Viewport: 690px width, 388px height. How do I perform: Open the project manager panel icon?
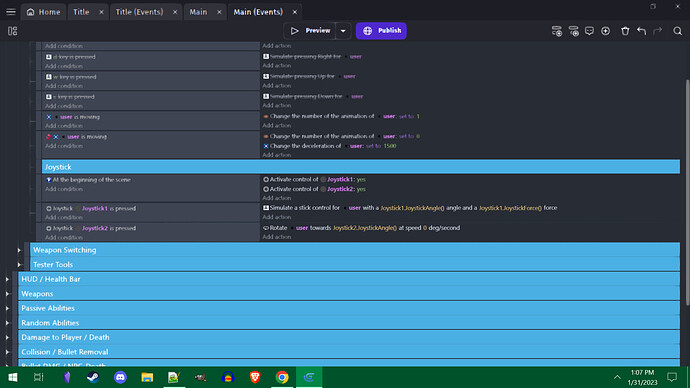(12, 31)
